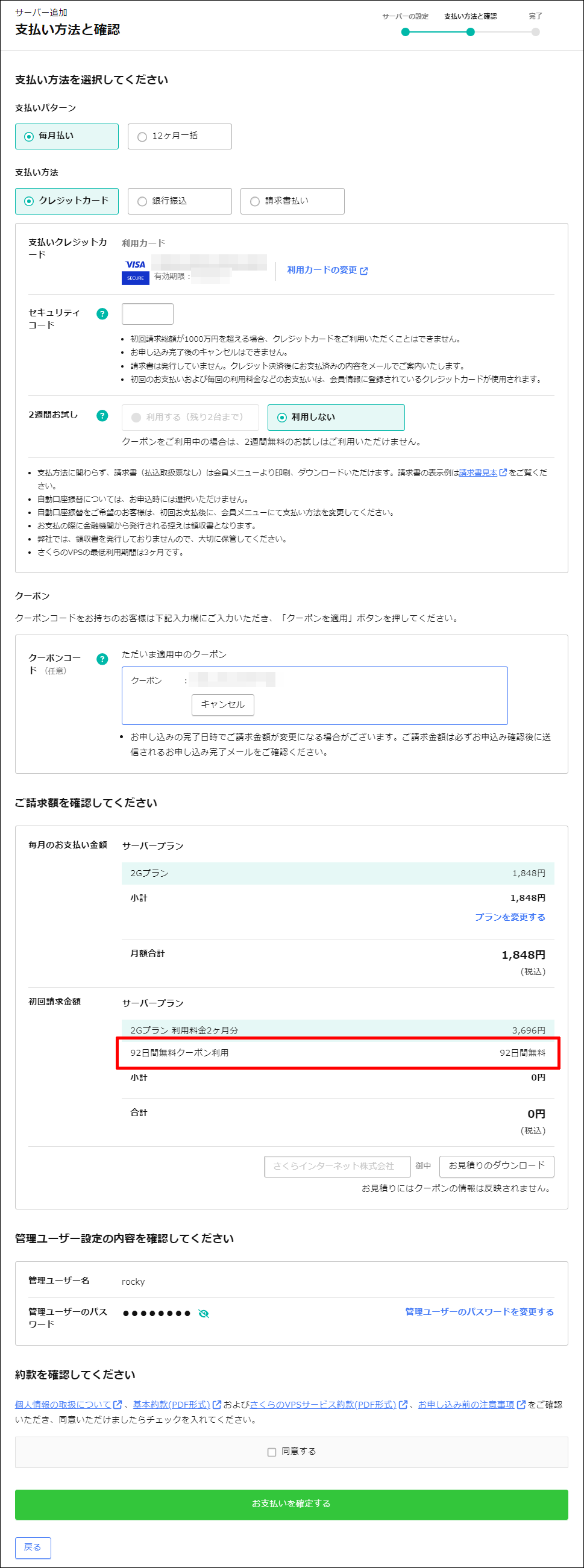
Task: Select 12ヶ月一括 payment pattern
Action: click(x=180, y=136)
